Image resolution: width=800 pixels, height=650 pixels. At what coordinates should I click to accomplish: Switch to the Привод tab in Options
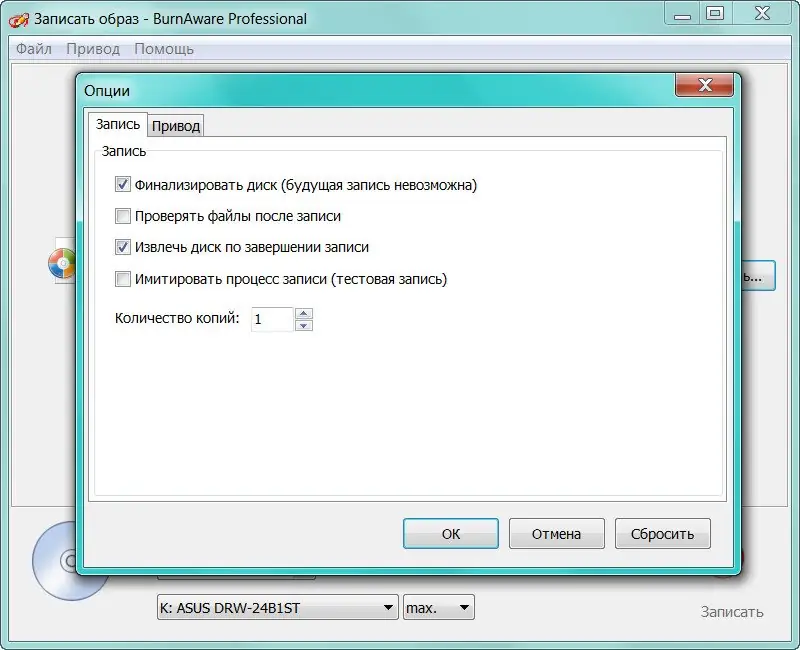click(176, 126)
